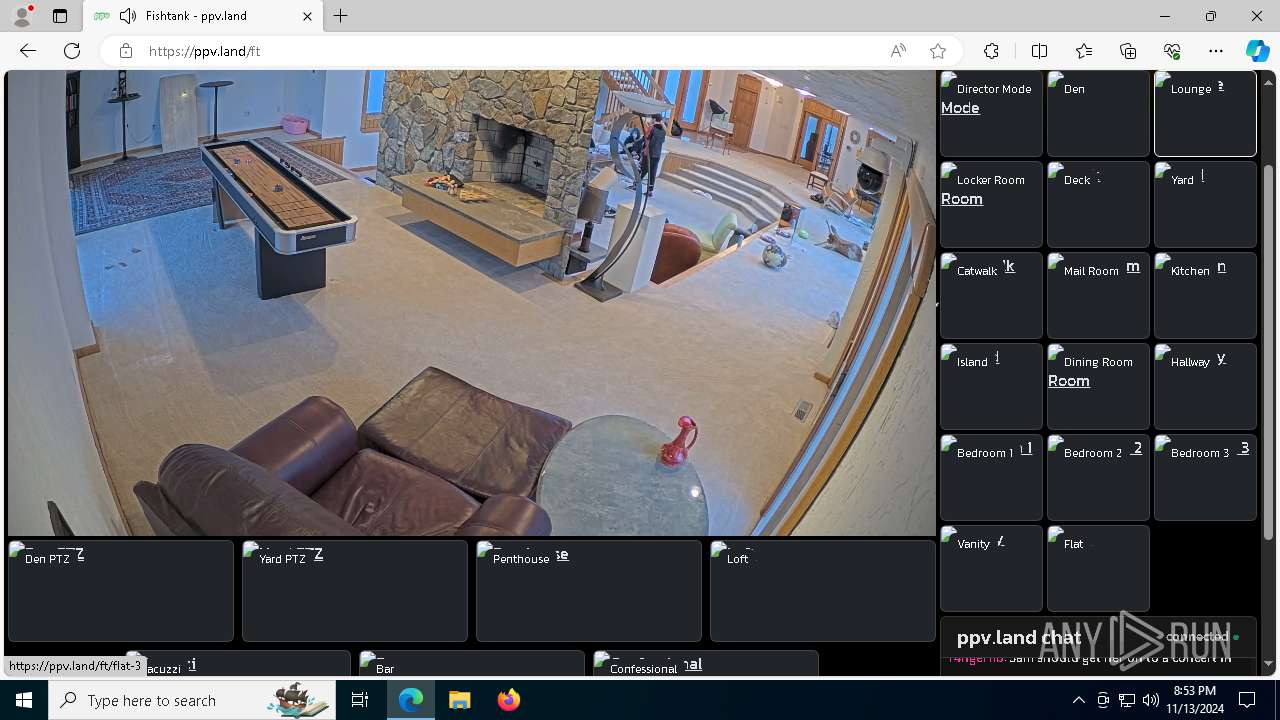Select the Lounge camera tile

coord(1205,113)
